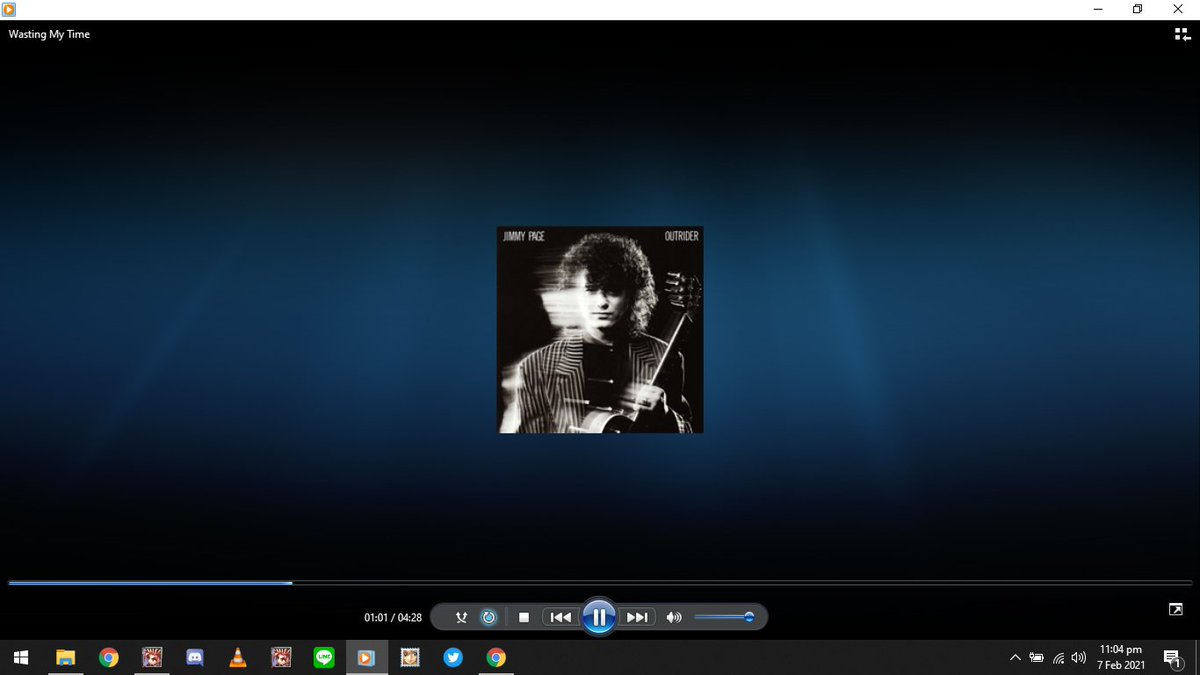Click the Windows Media Player title bar icon

tap(10, 9)
